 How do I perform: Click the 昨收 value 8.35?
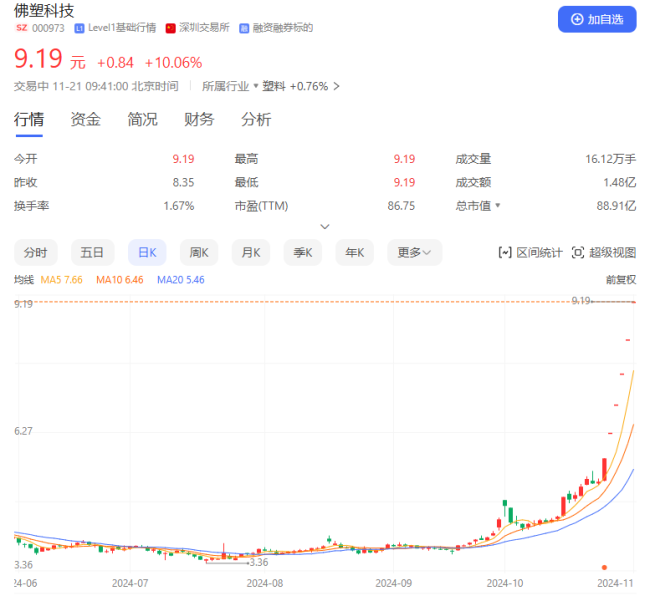click(183, 182)
